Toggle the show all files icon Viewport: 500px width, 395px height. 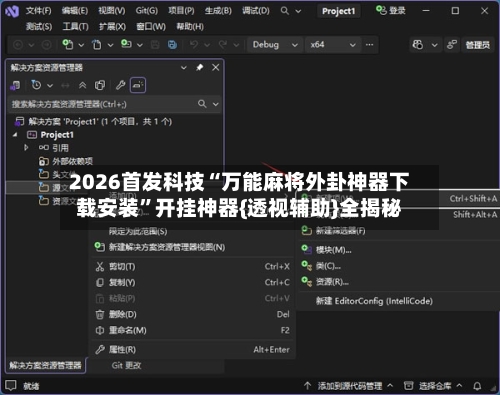(100, 85)
